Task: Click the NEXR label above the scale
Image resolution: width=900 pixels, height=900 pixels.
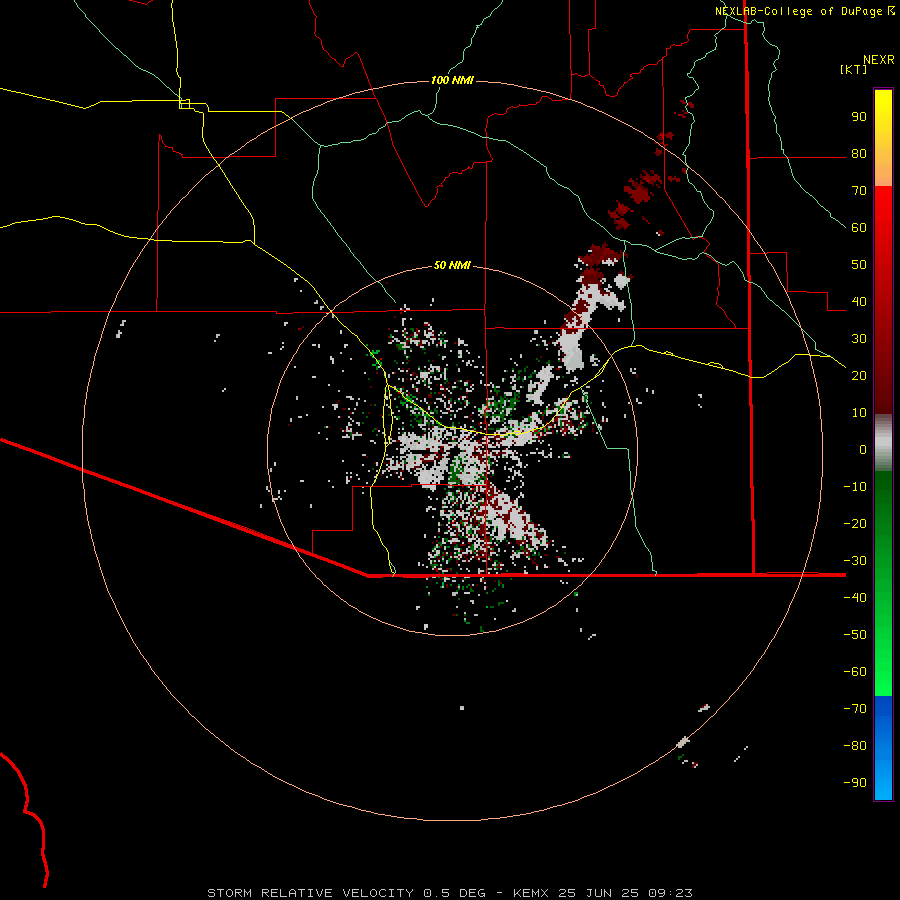Action: [878, 60]
